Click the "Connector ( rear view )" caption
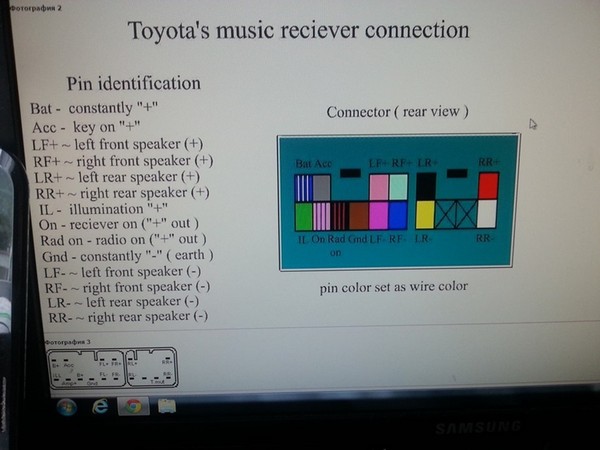The width and height of the screenshot is (600, 450). (397, 112)
